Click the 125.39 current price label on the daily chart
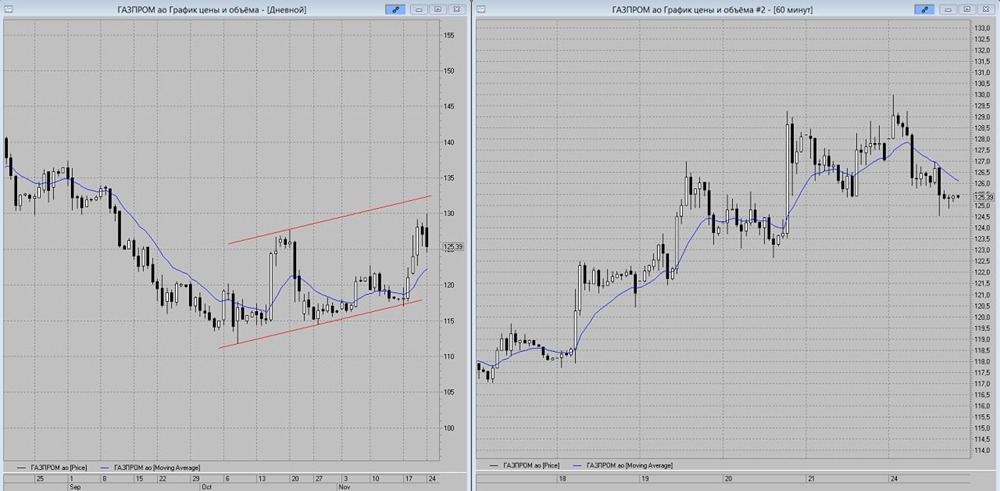Screen dimensions: 1000x491 [451, 246]
